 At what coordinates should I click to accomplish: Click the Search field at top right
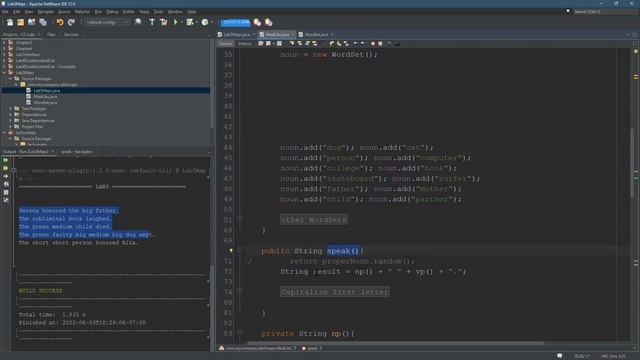(x=605, y=12)
